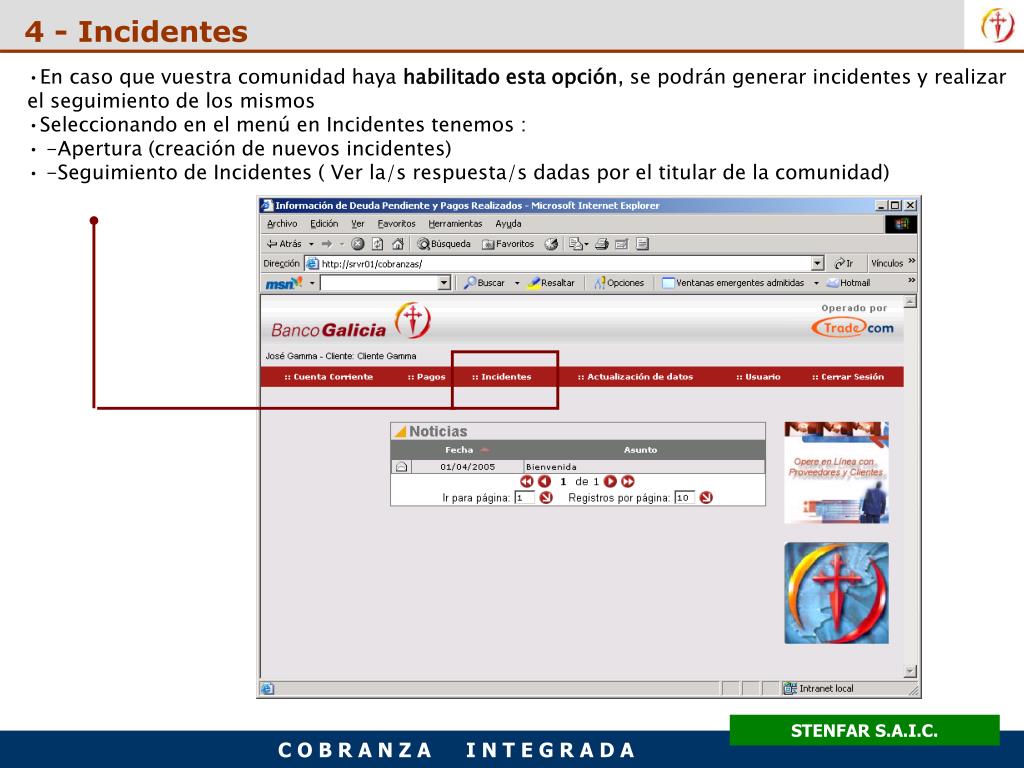Viewport: 1024px width, 768px height.
Task: Open the Ver menu
Action: tap(358, 223)
